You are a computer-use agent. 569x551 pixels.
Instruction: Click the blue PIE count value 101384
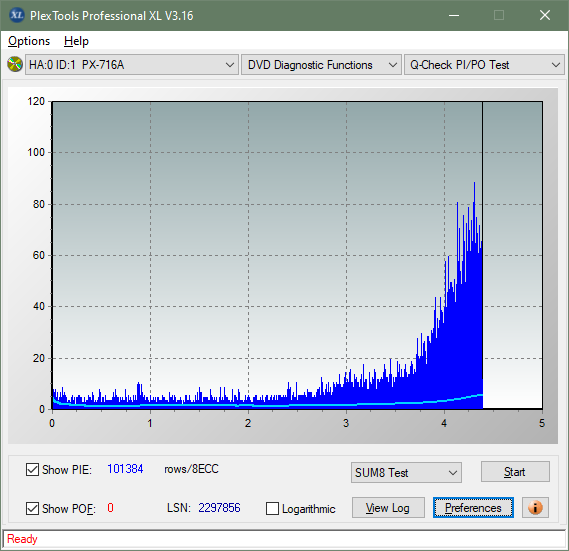(x=125, y=469)
